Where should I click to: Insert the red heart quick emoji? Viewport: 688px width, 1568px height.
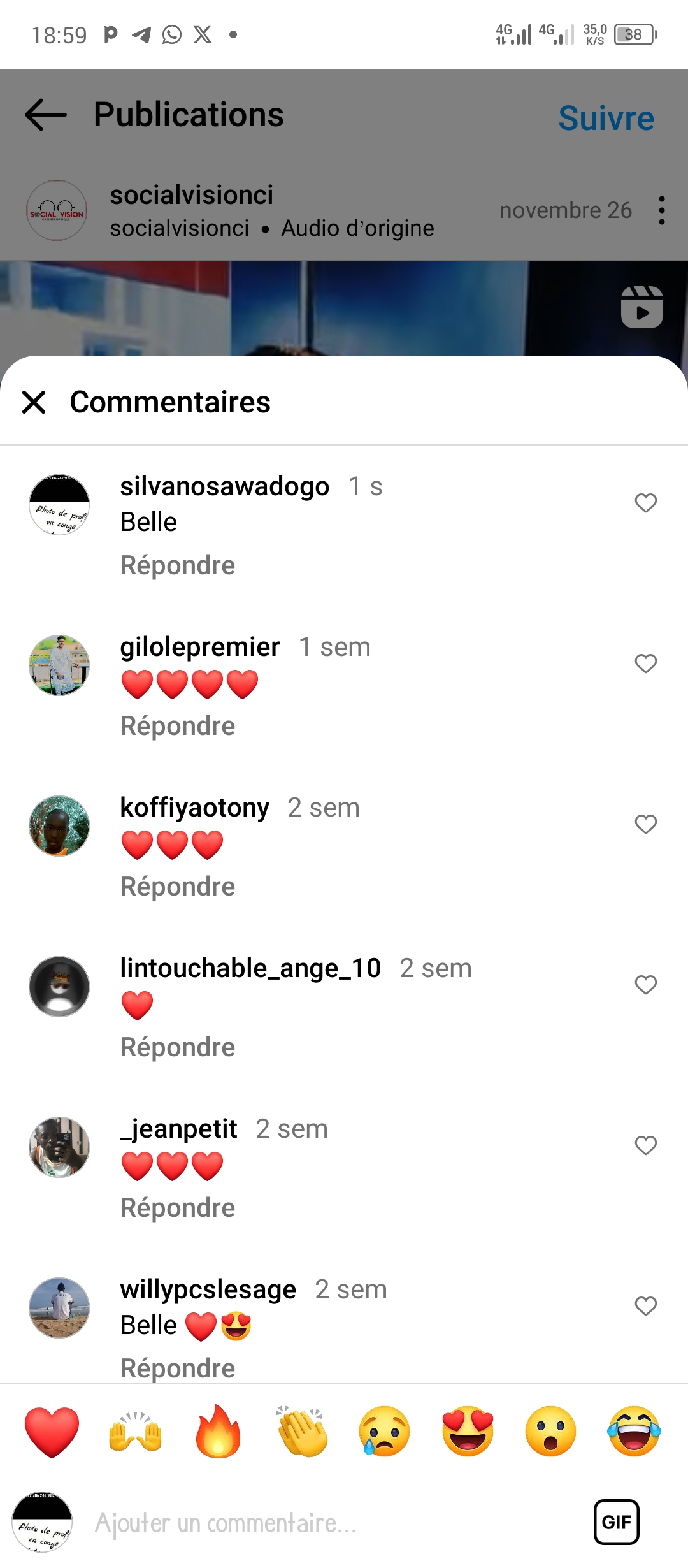click(52, 1432)
